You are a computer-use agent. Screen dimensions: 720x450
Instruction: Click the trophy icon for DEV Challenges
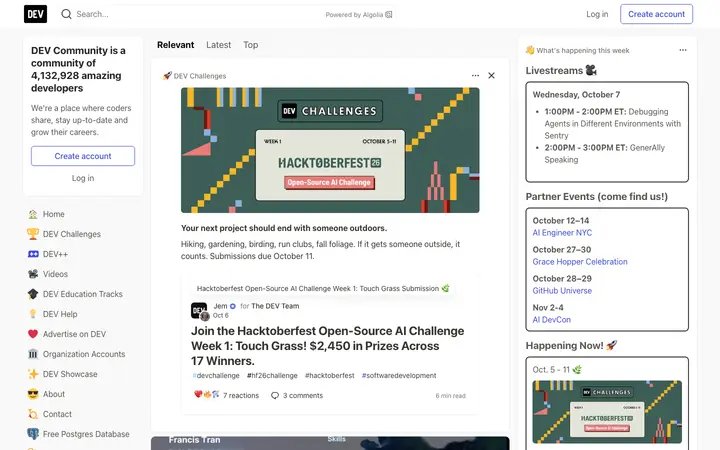tap(33, 234)
